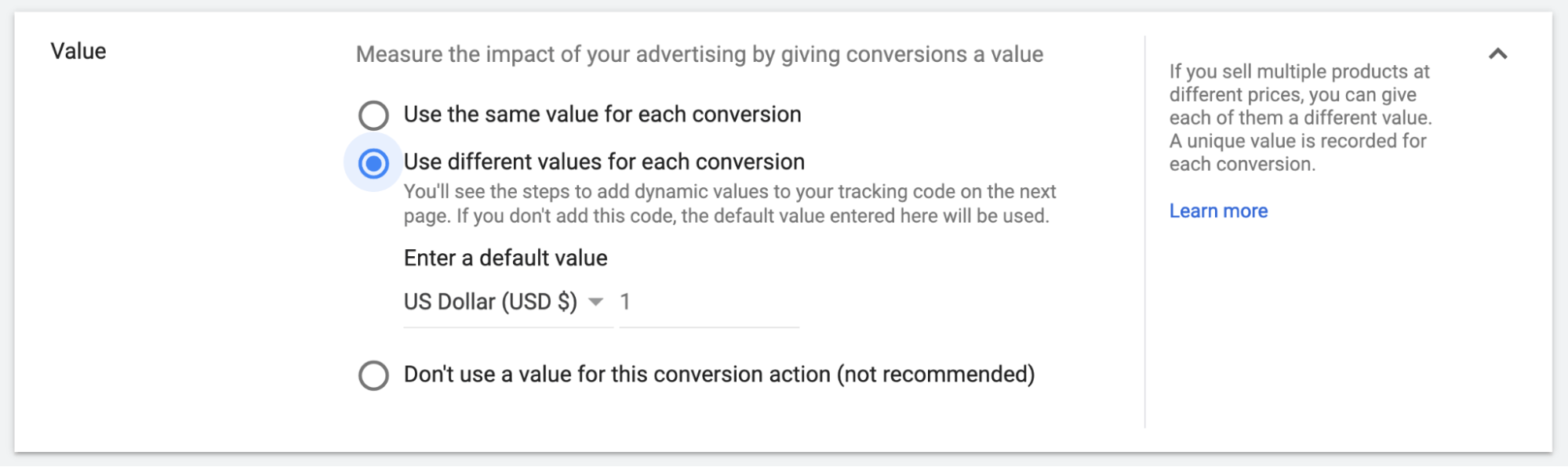Select the "Use different values" radio button
The height and width of the screenshot is (467, 1568).
click(x=373, y=164)
